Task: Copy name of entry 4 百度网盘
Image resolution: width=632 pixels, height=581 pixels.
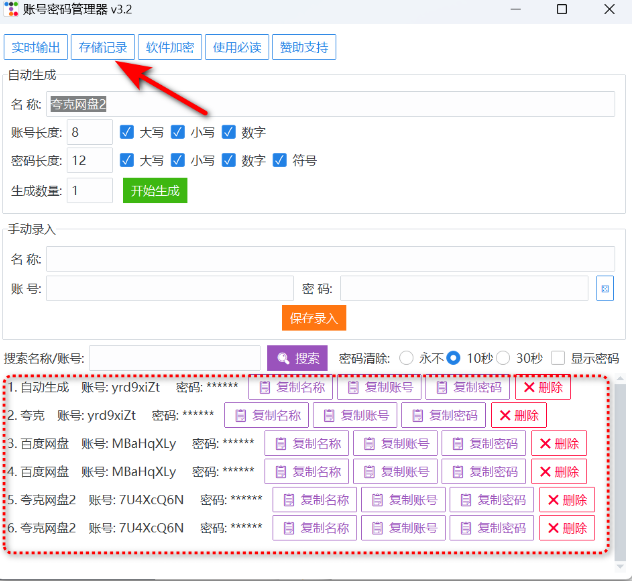Action: coord(306,471)
